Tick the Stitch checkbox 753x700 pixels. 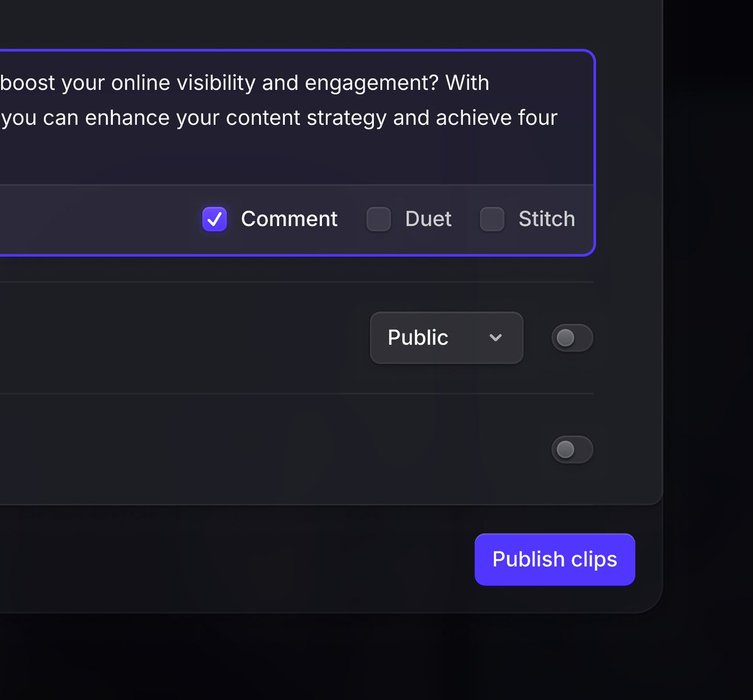[492, 219]
